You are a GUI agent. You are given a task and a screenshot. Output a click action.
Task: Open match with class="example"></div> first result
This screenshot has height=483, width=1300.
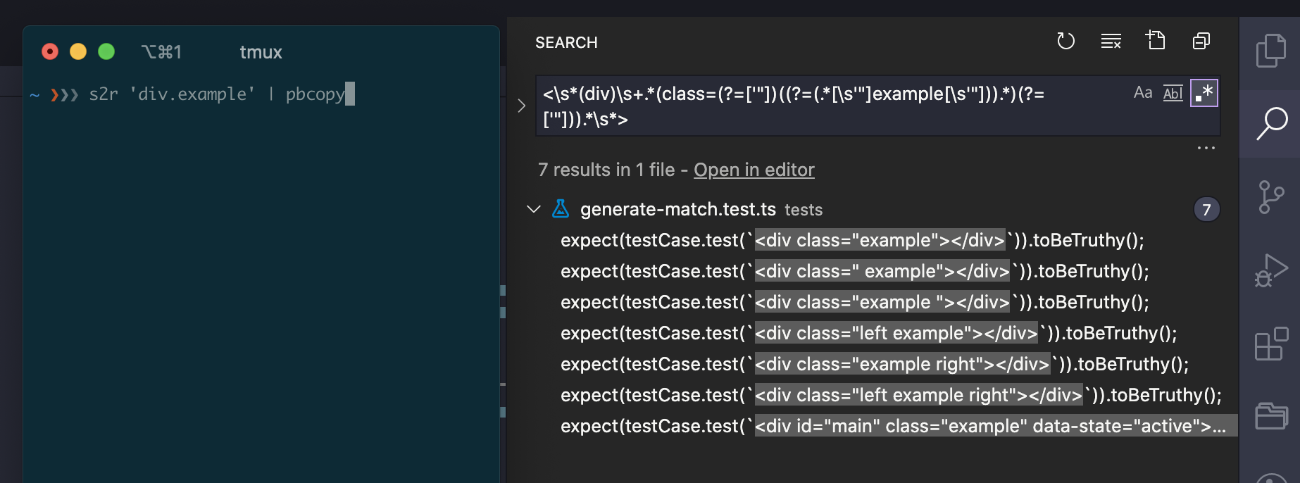(852, 241)
